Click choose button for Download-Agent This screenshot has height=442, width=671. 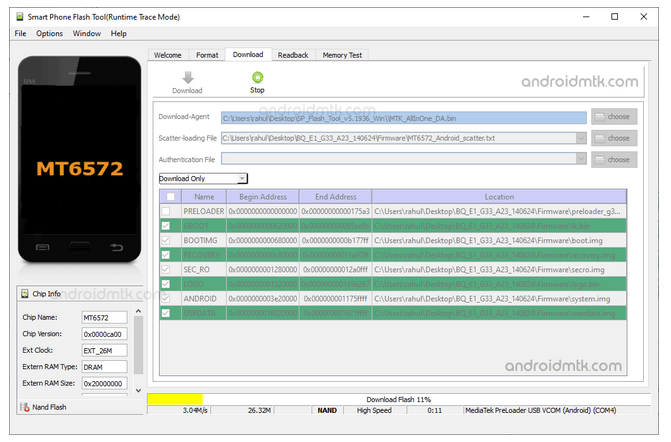[614, 116]
